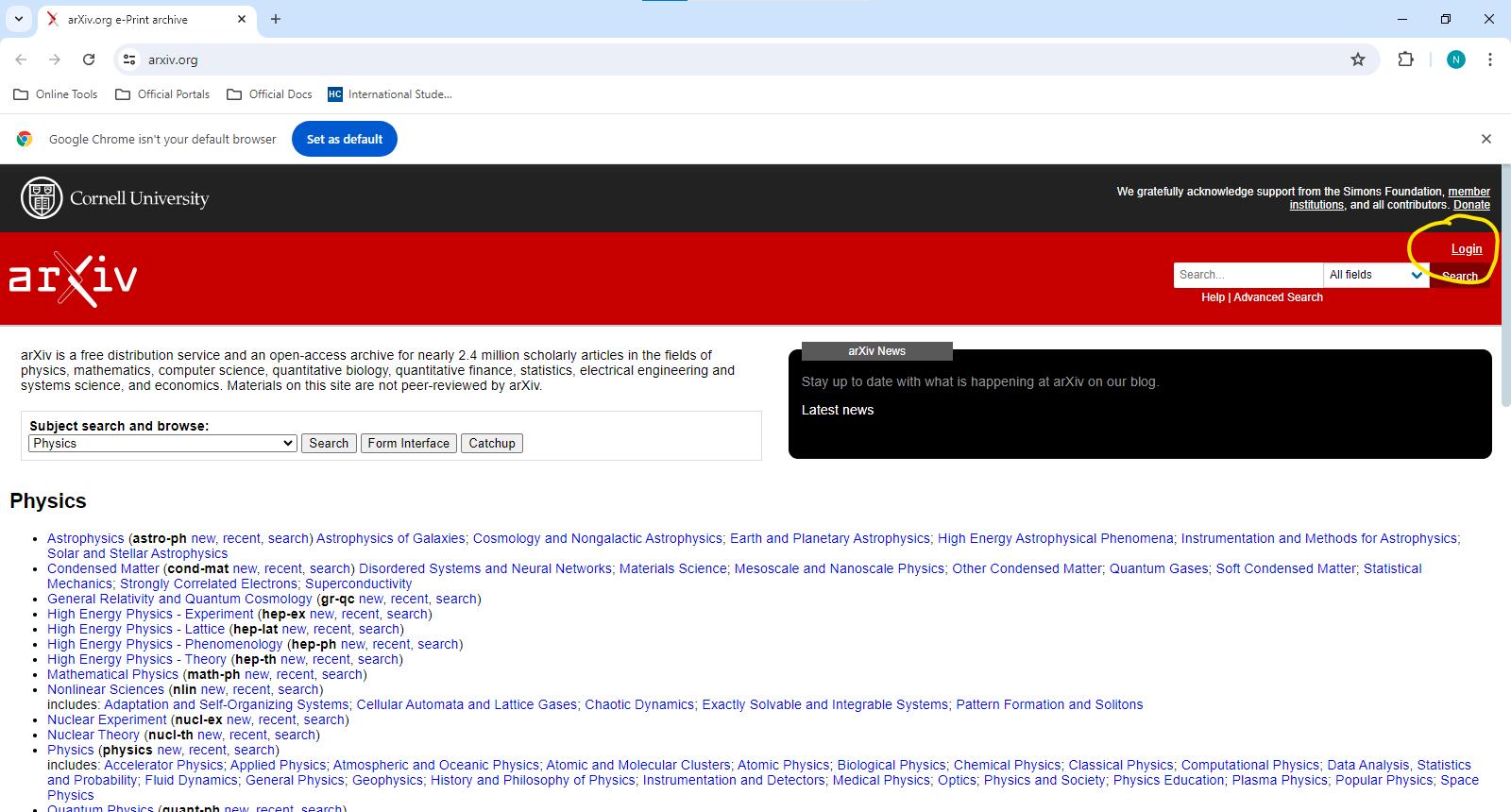
Task: Open the Mathematical Physics link
Action: [x=112, y=674]
